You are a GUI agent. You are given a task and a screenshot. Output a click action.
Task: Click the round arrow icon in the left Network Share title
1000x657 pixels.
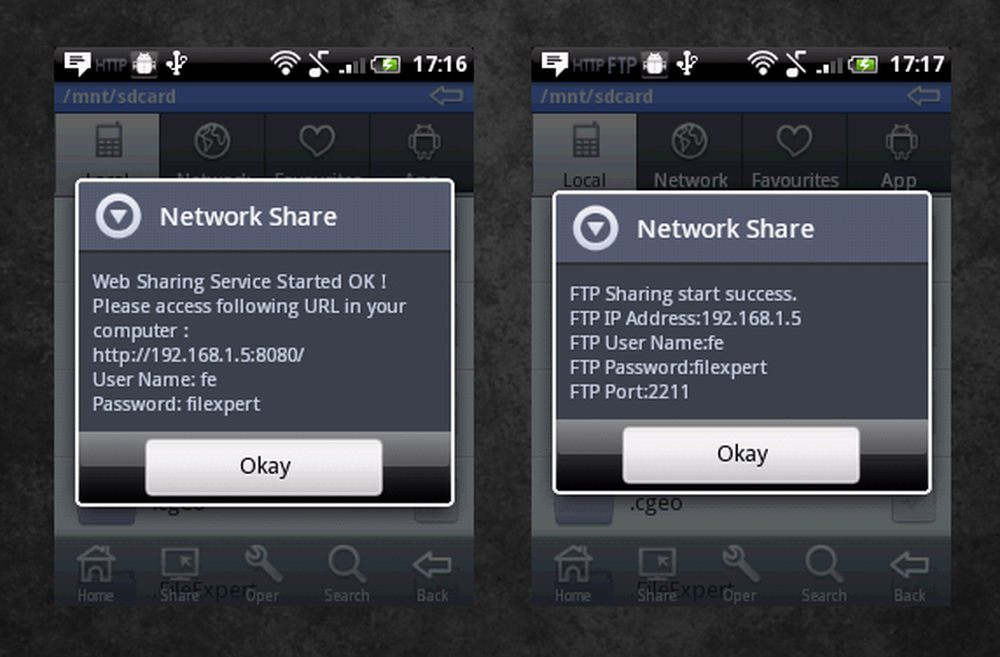tap(118, 216)
